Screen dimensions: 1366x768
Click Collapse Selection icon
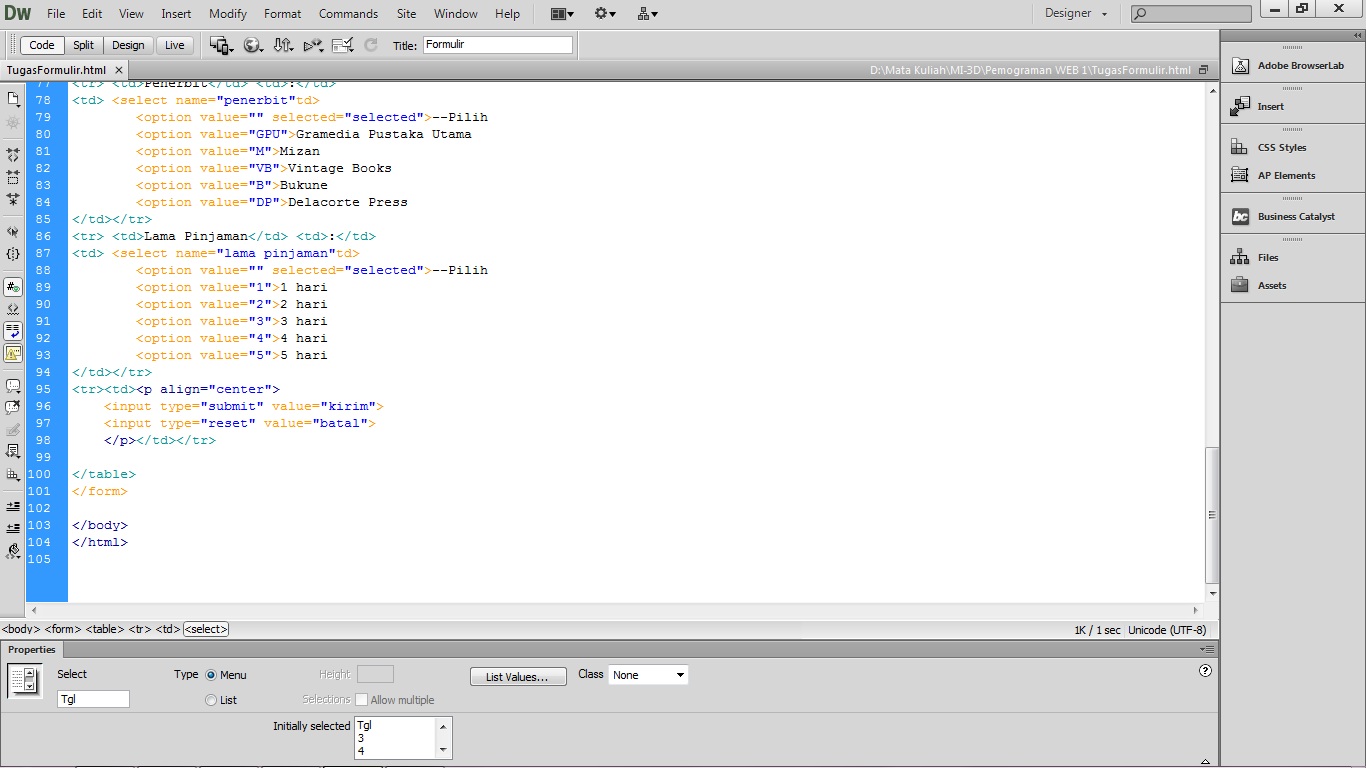[13, 177]
